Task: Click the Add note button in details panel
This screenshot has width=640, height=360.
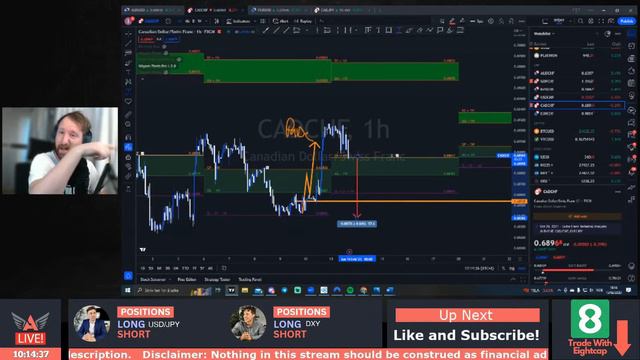Action: pos(577,216)
